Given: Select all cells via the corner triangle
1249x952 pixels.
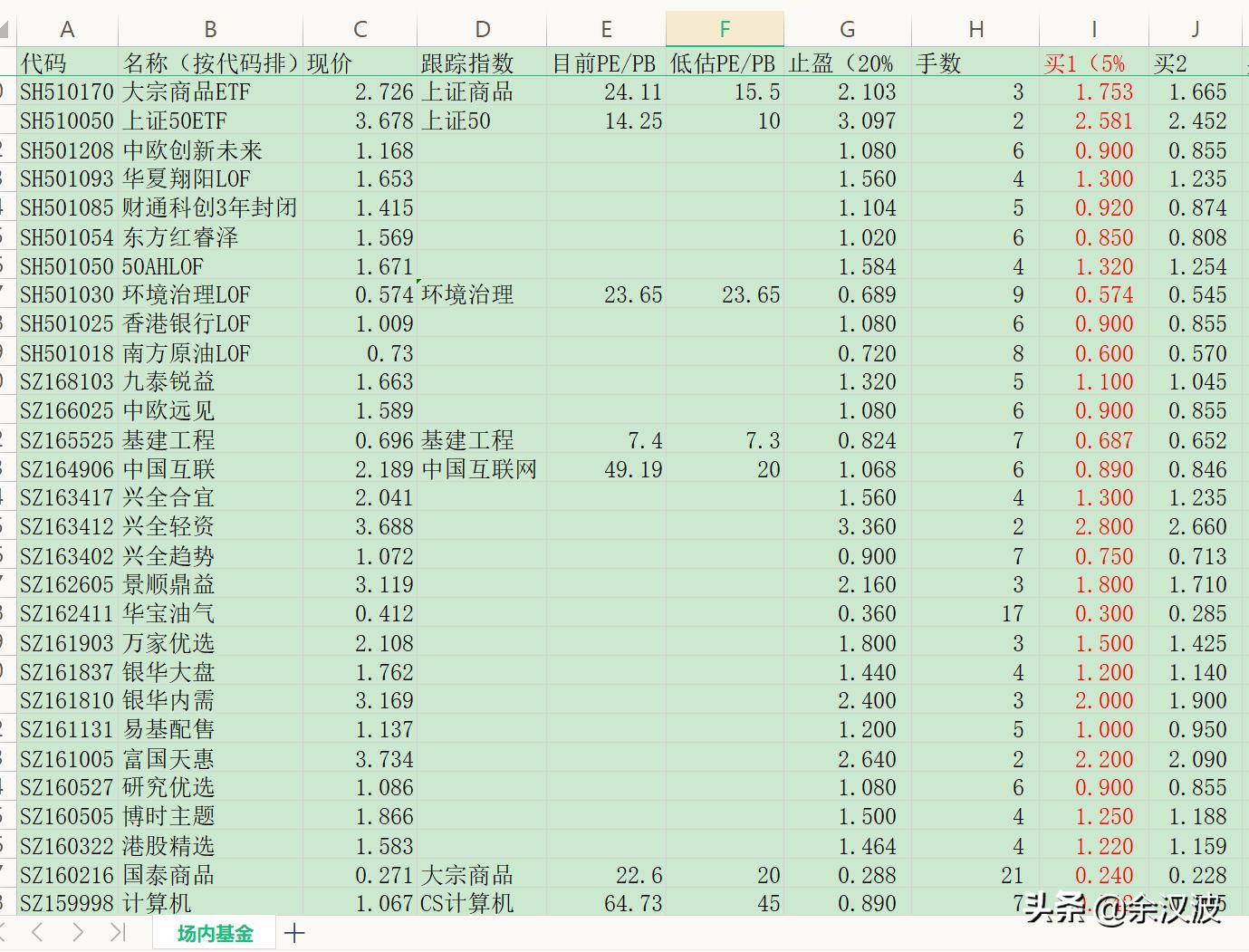Looking at the screenshot, I should point(5,29).
